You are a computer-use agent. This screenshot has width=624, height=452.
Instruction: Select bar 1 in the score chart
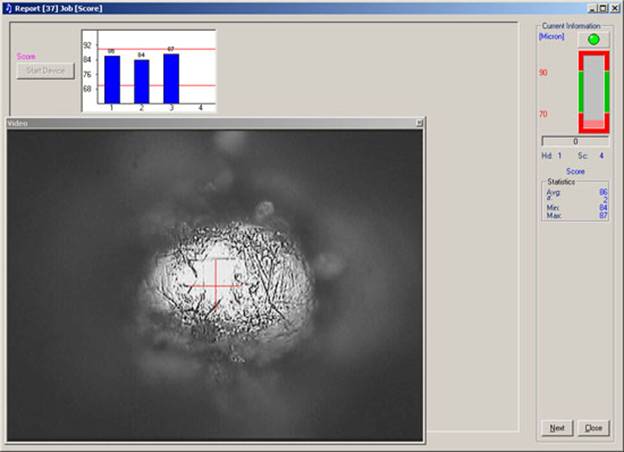pos(112,78)
